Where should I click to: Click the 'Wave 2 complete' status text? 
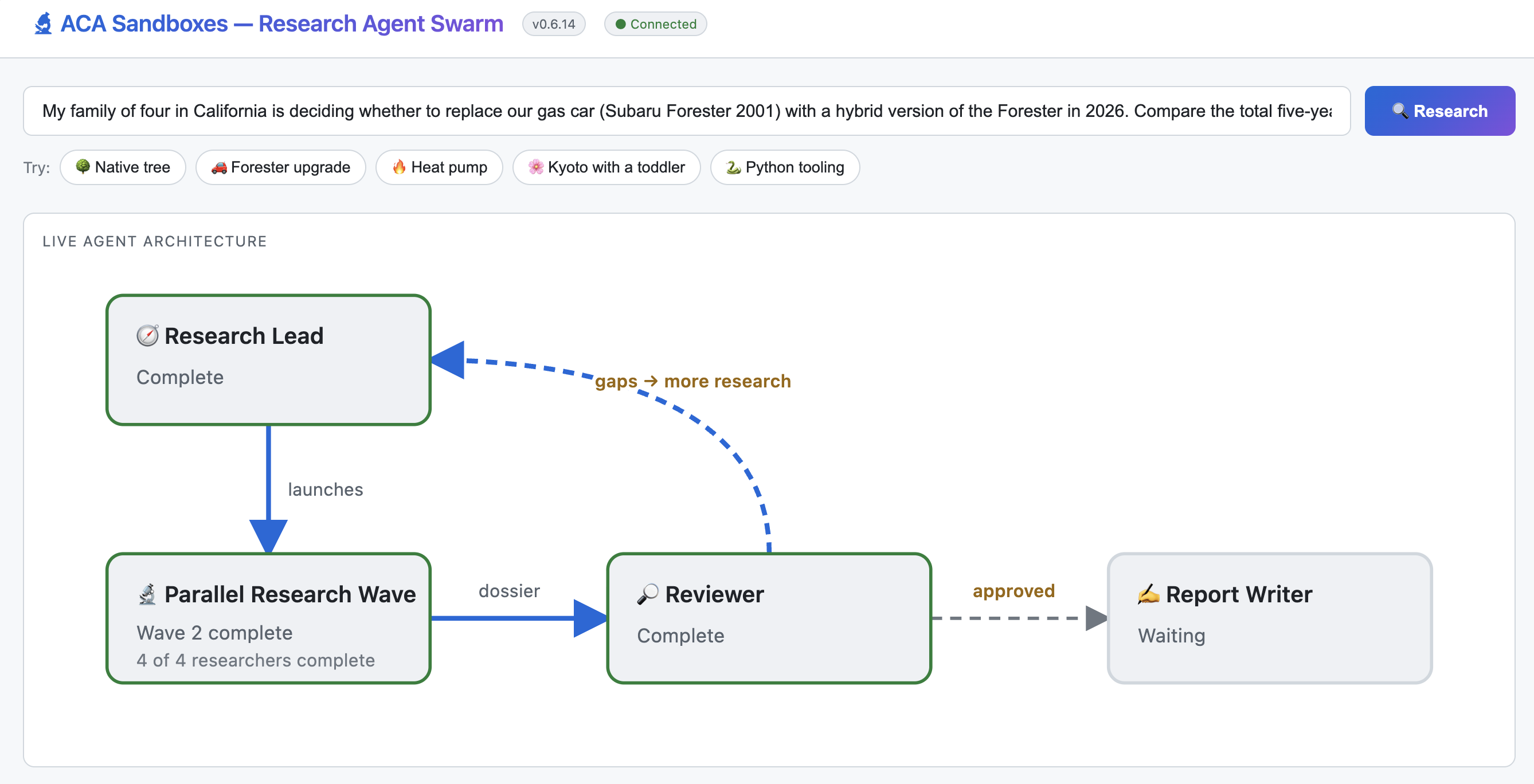point(214,632)
